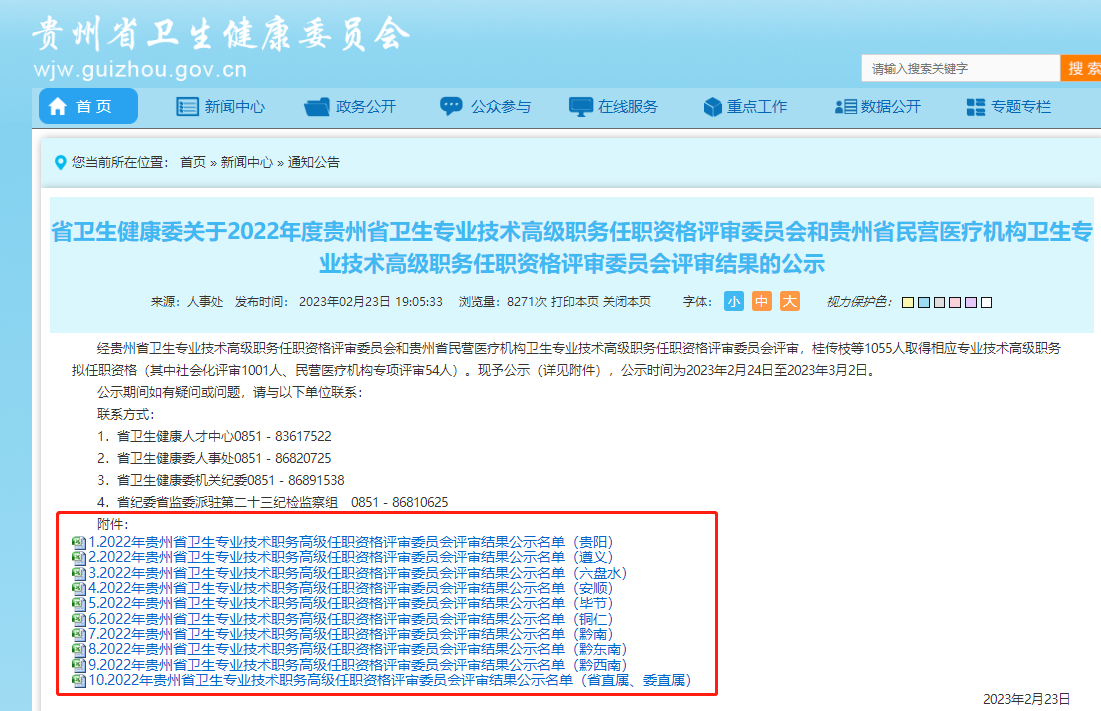Image resolution: width=1101 pixels, height=711 pixels.
Task: Click the Excel icon for attachment 1 (贵阳)
Action: click(x=79, y=542)
